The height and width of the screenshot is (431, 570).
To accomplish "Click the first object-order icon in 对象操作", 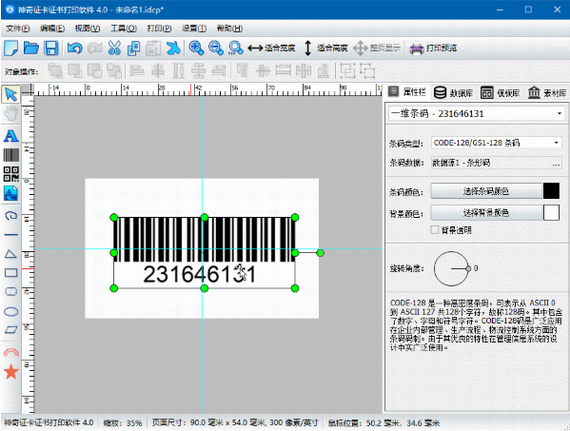I will 55,71.
